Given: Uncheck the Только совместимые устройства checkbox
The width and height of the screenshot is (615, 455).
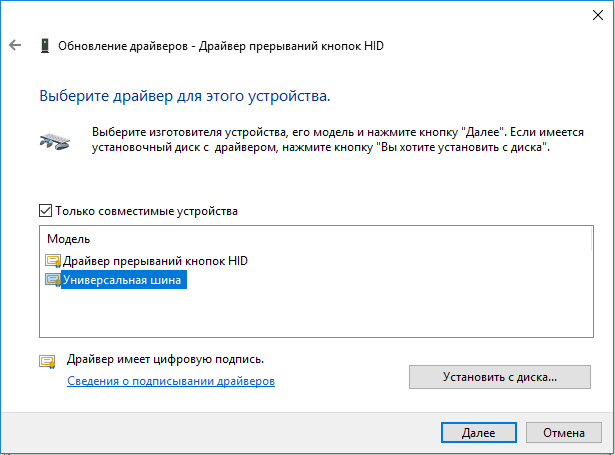Looking at the screenshot, I should [x=45, y=211].
